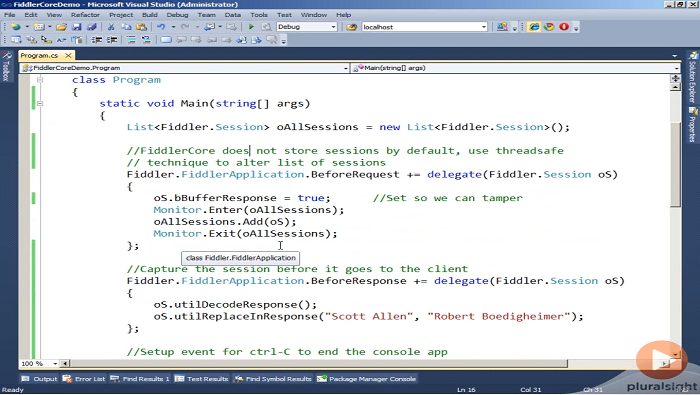
Task: Close the Program.cs tab
Action: click(68, 55)
